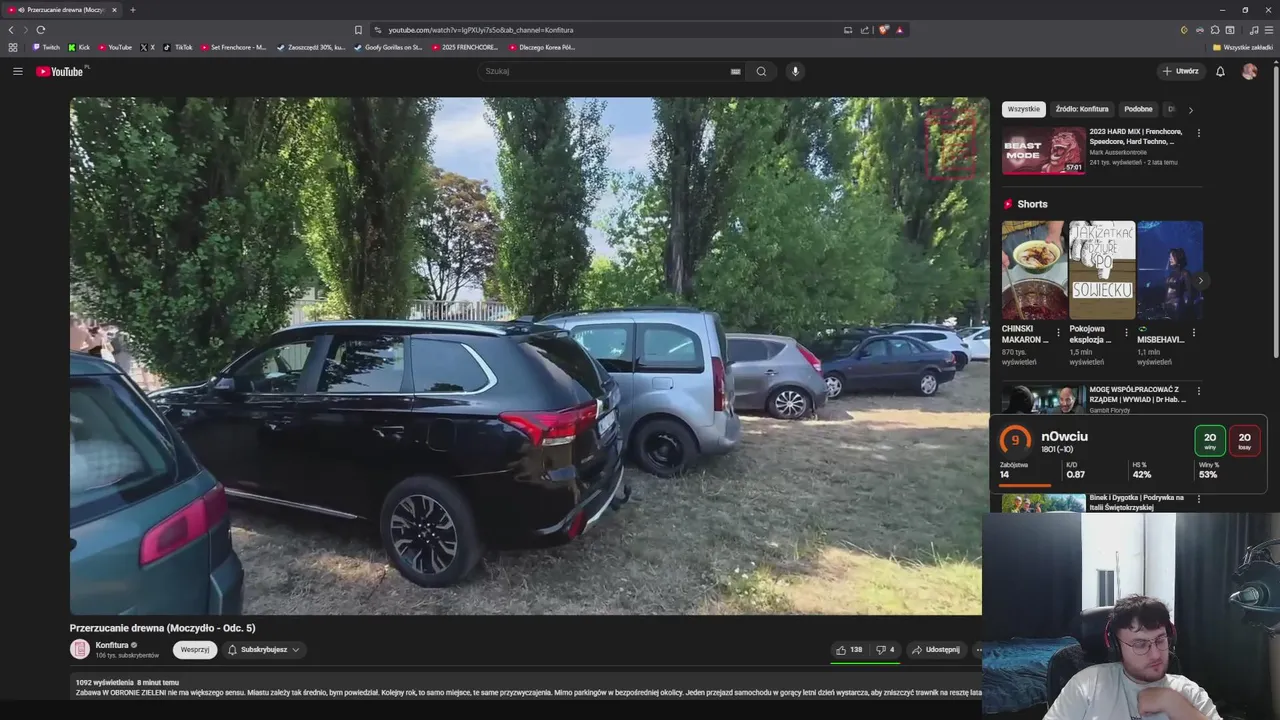Open the account avatar menu
The height and width of the screenshot is (720, 1280).
pyautogui.click(x=1249, y=71)
